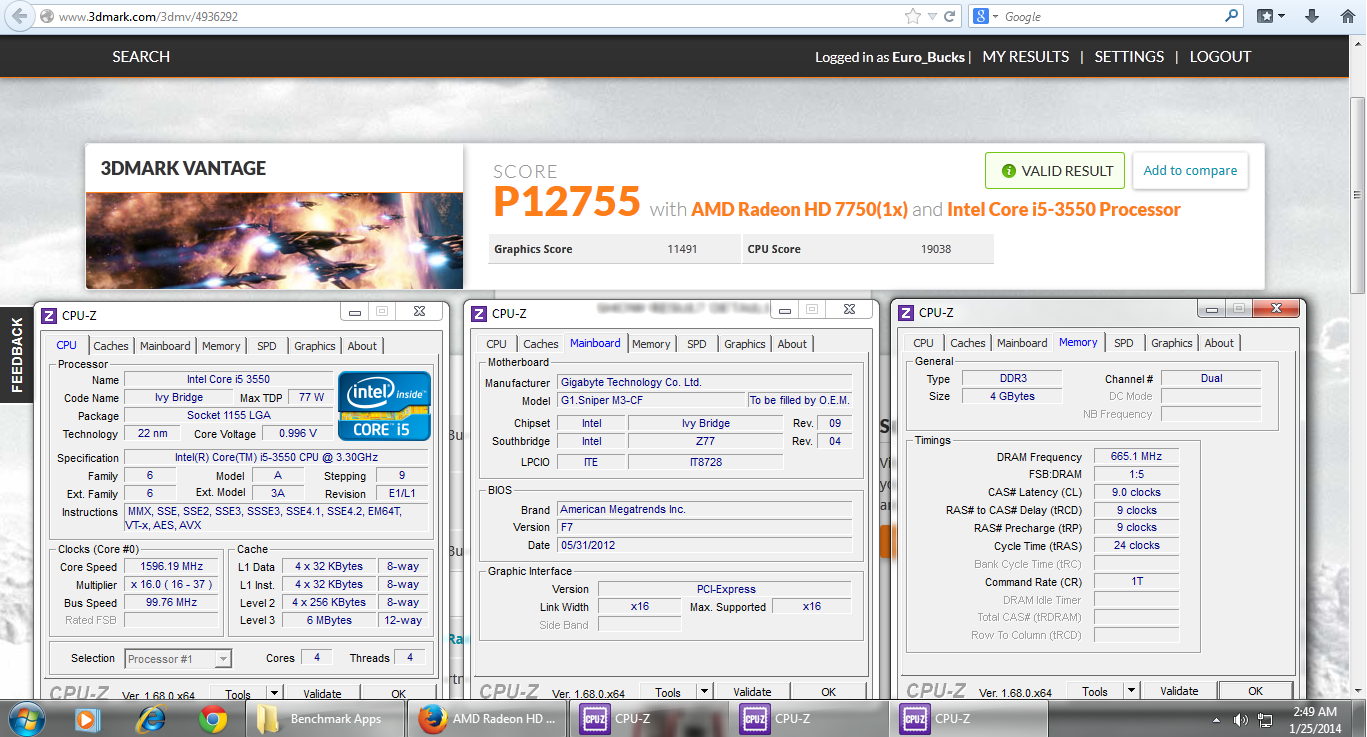This screenshot has width=1367, height=737.
Task: Expand Tools dropdown arrow in middle CPU-Z
Action: (704, 691)
